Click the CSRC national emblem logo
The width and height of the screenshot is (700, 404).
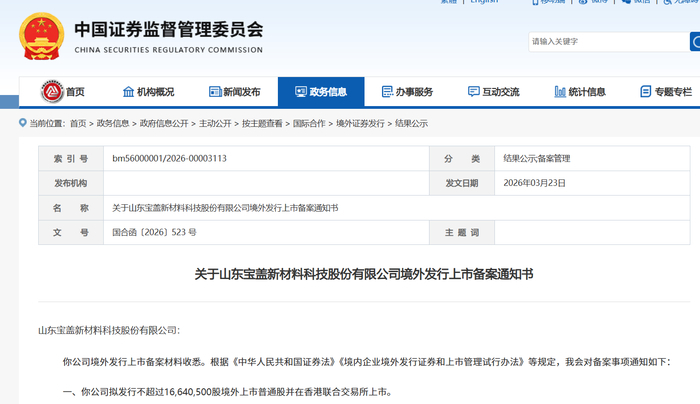point(40,36)
